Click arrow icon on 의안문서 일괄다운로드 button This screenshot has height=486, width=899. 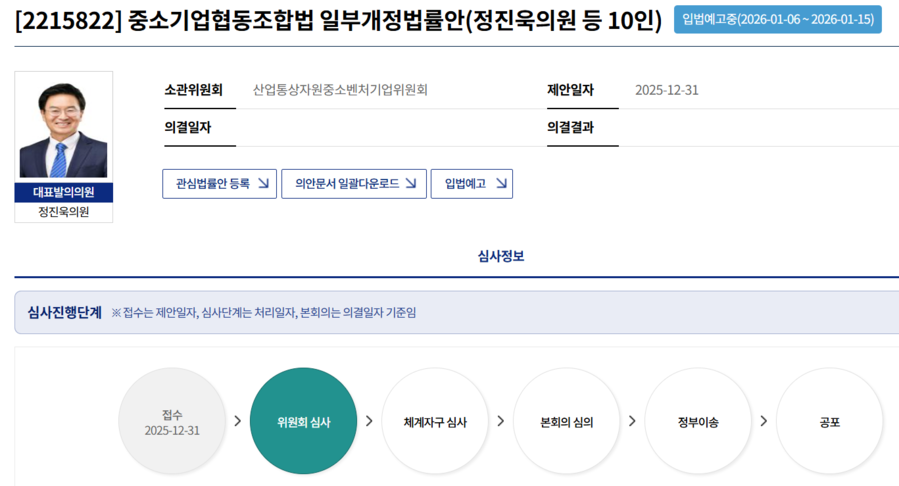(413, 184)
